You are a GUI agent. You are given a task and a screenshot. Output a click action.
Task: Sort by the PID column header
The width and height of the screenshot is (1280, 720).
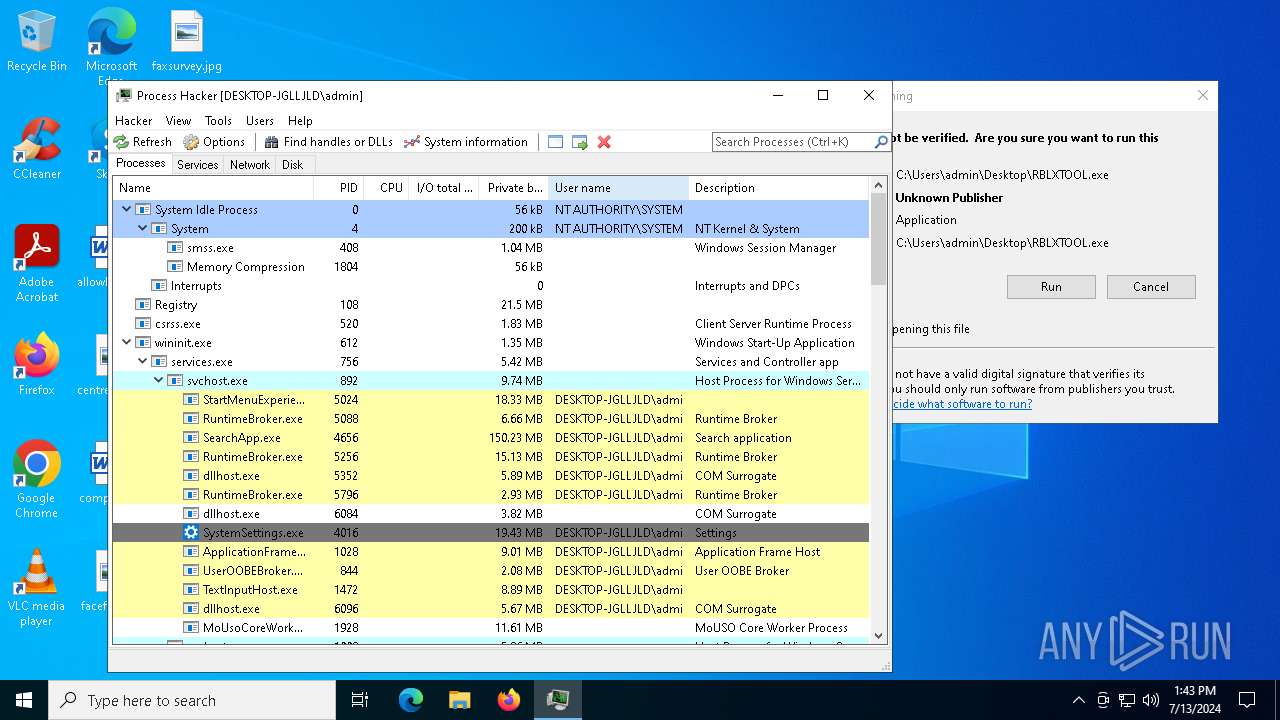tap(338, 188)
